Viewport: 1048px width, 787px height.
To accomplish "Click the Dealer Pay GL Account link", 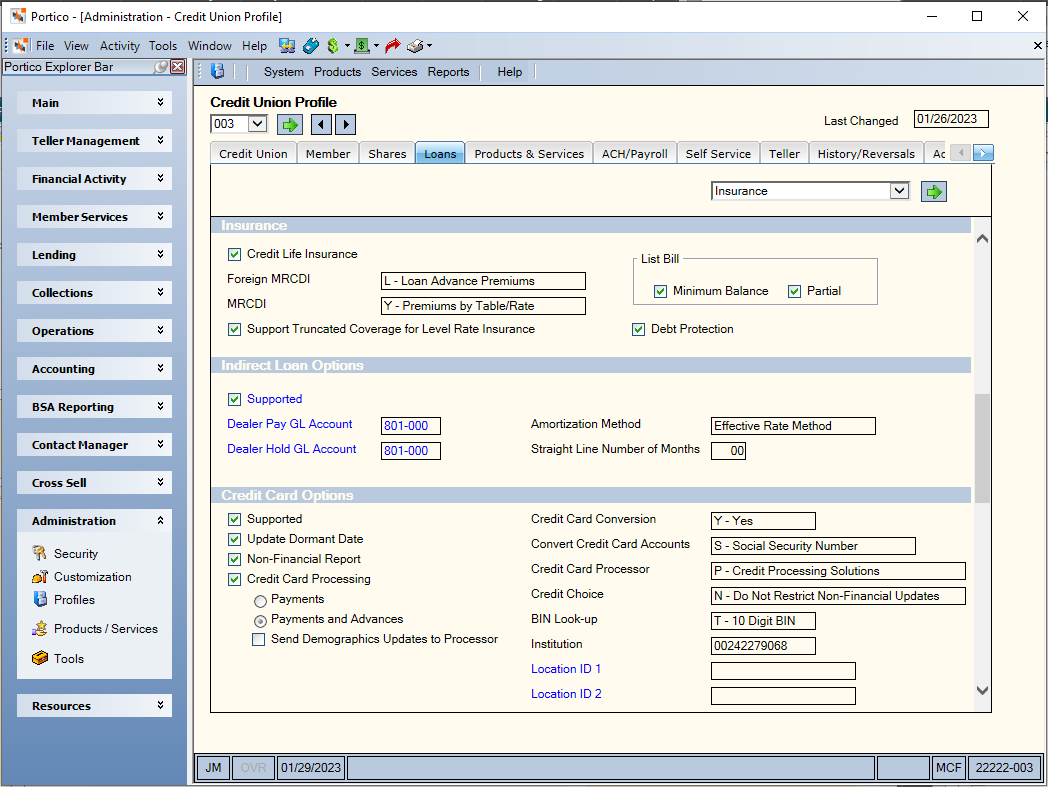I will 289,424.
